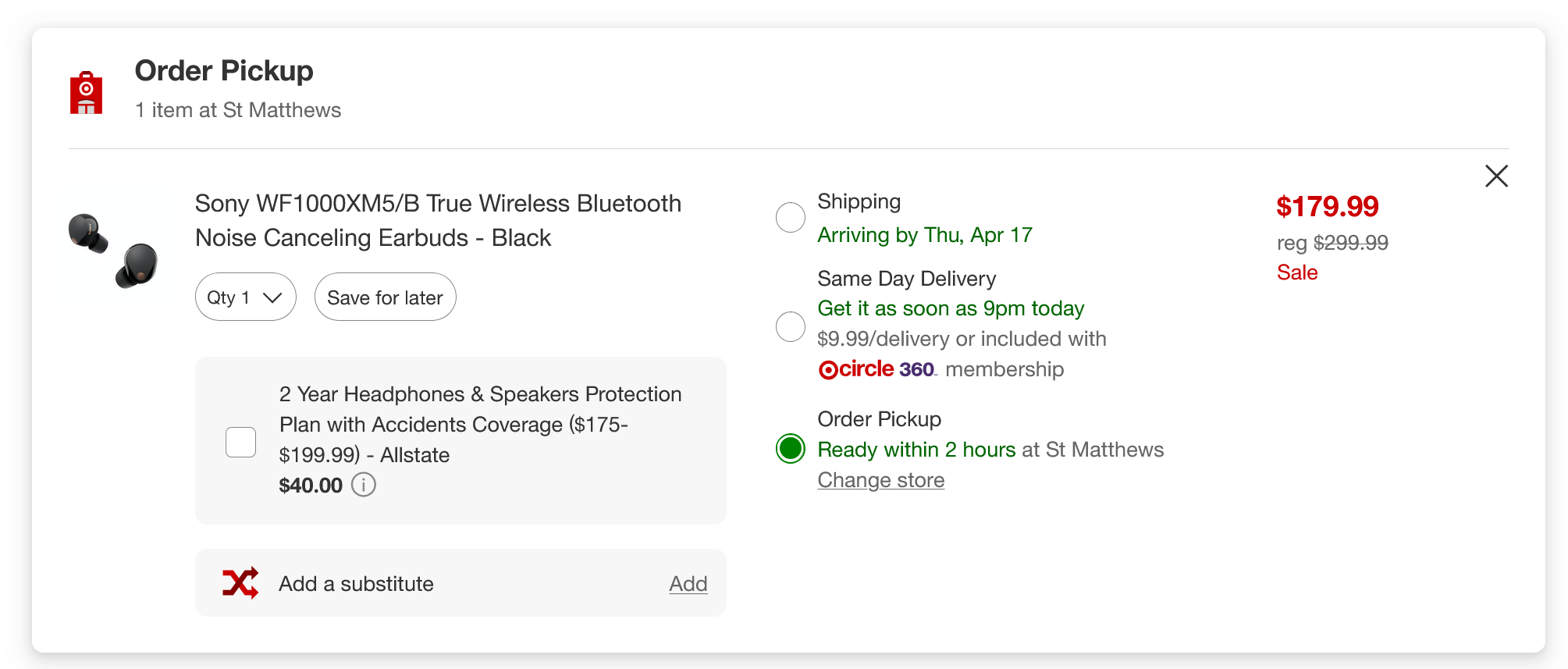The image size is (1568, 669).
Task: Click the protection plan description text
Action: (480, 425)
